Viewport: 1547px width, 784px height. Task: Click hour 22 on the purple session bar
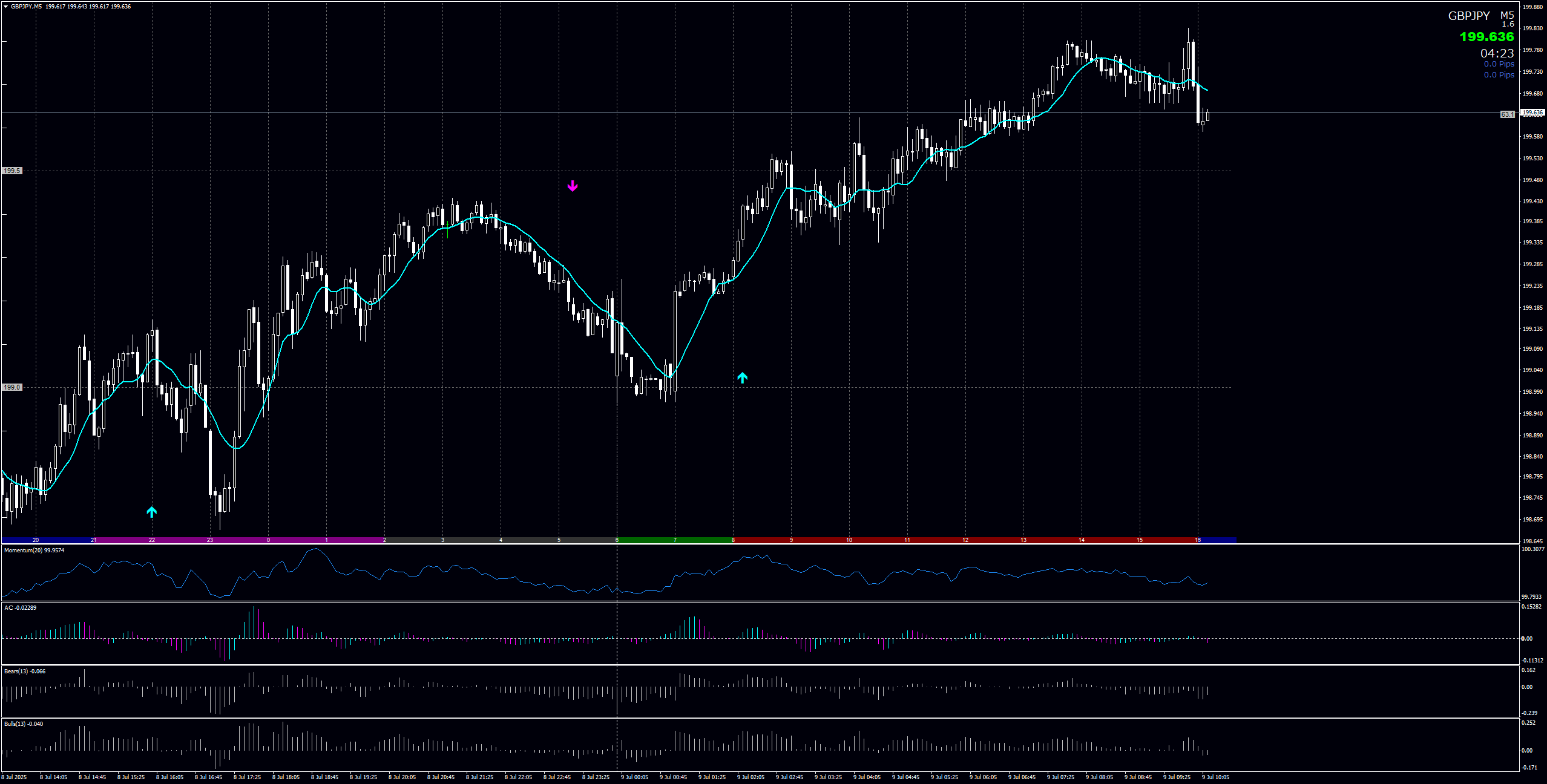152,540
